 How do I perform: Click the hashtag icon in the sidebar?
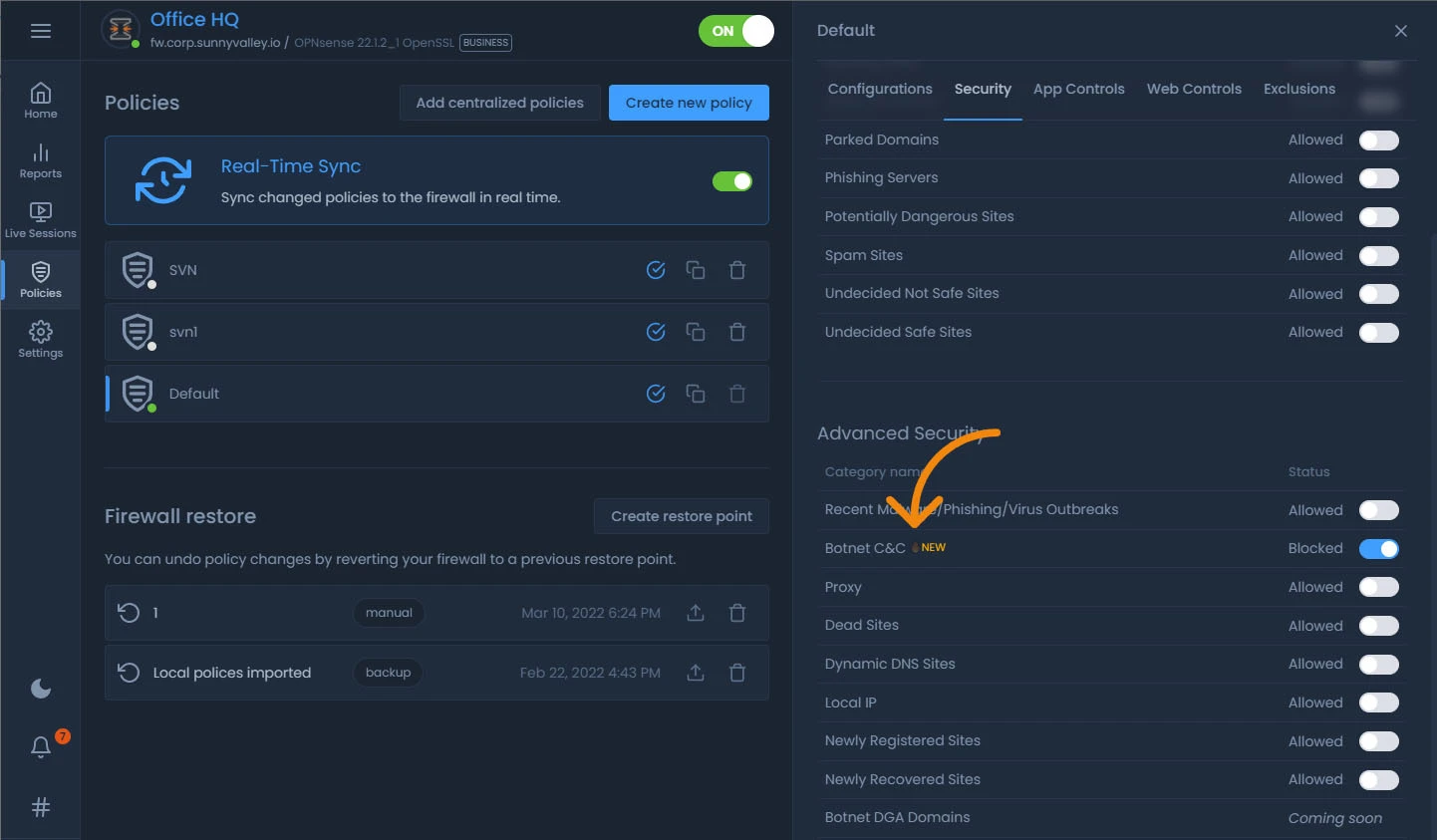coord(40,807)
